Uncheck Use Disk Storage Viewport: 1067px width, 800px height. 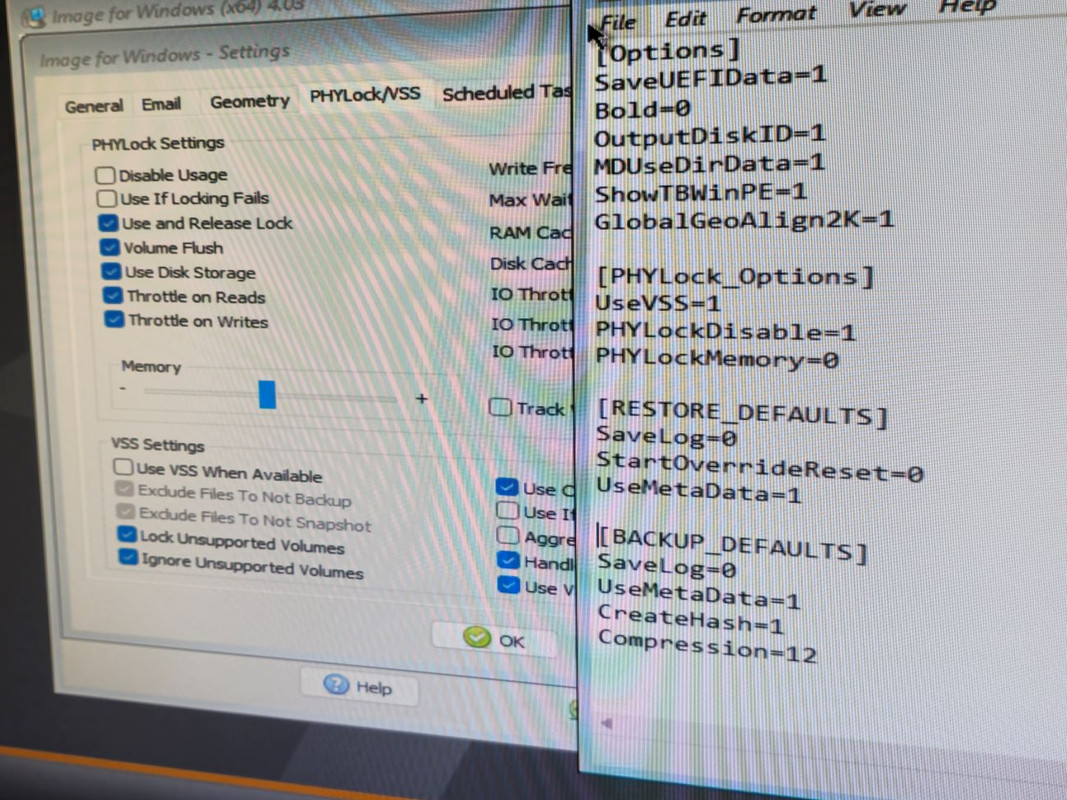(111, 271)
